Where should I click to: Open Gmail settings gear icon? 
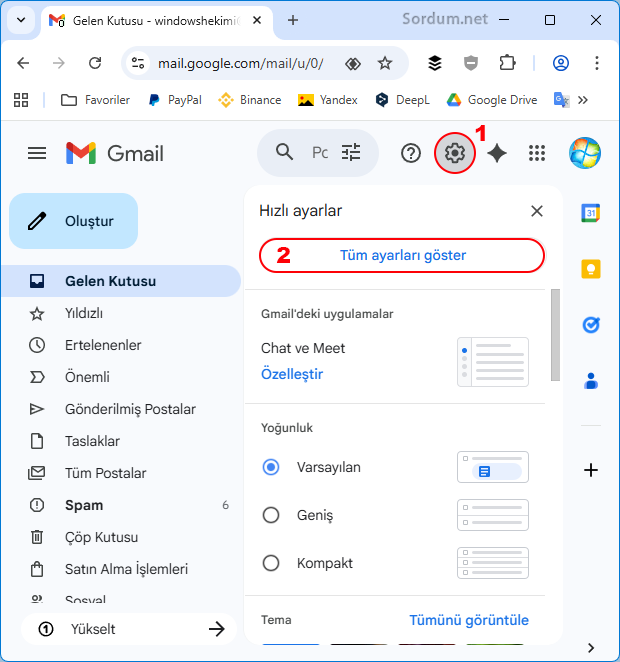(x=455, y=153)
